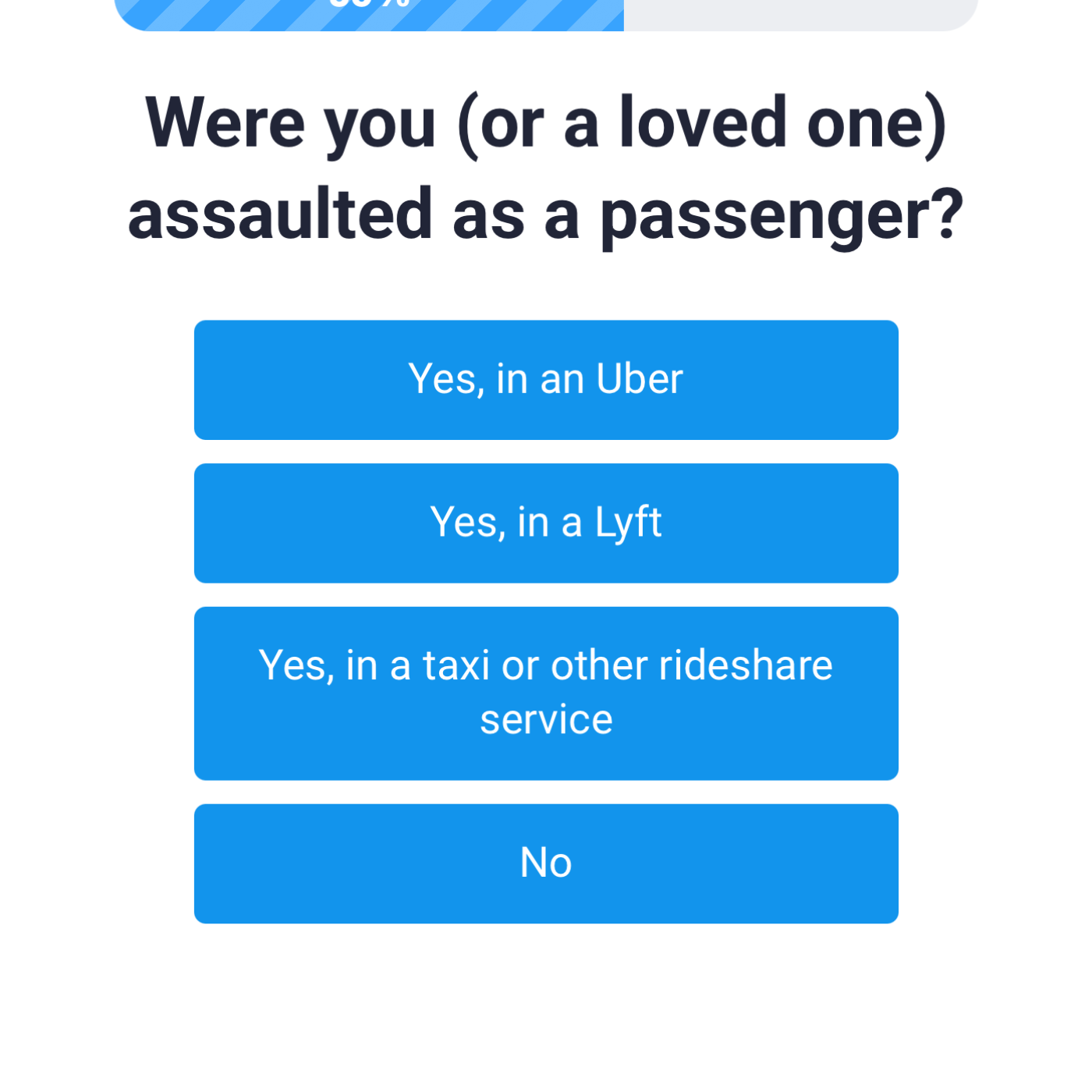Screen dimensions: 1092x1092
Task: Pick "Yes, in a taxi or other rideshare service"
Action: (x=546, y=693)
